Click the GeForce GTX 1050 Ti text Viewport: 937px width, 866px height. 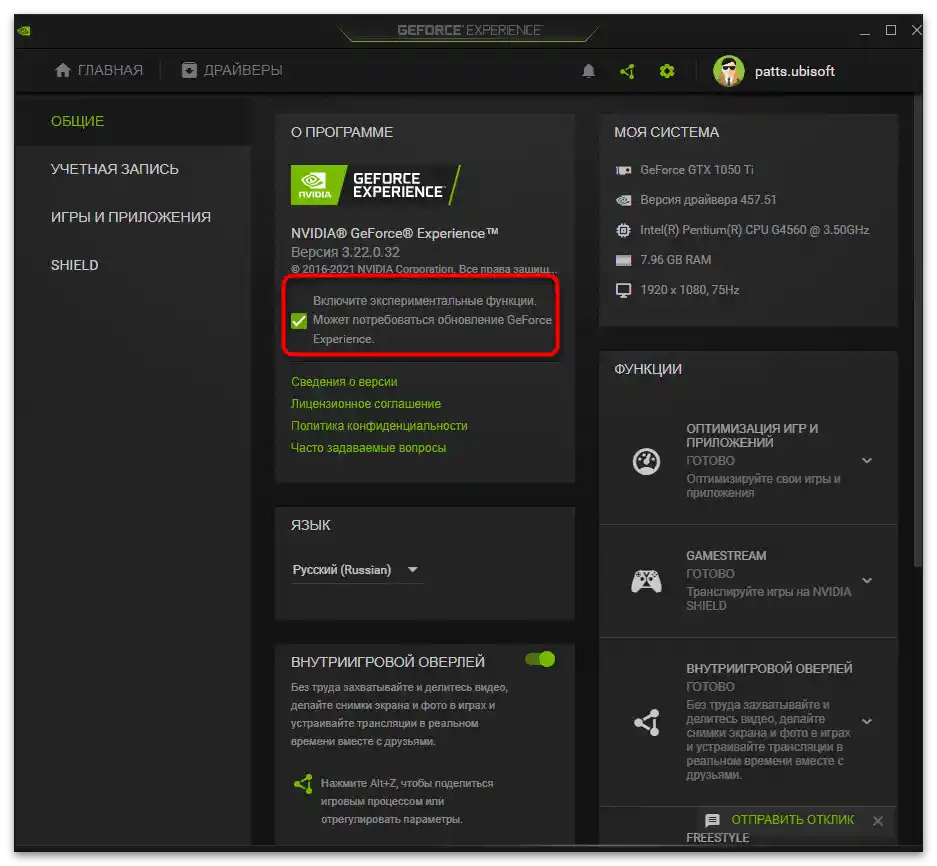click(697, 170)
